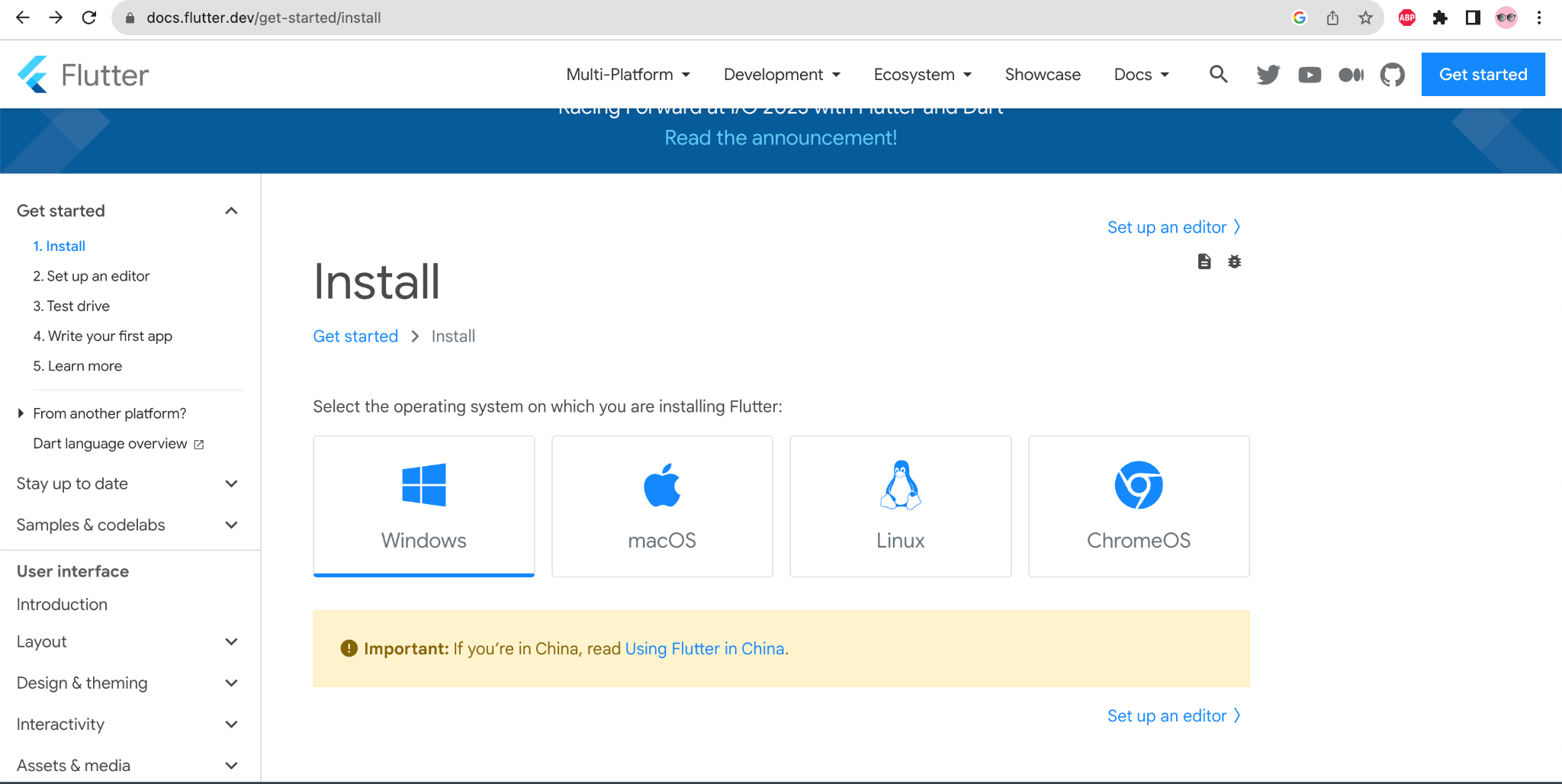
Task: Open Flutter's GitHub repository icon
Action: point(1392,75)
